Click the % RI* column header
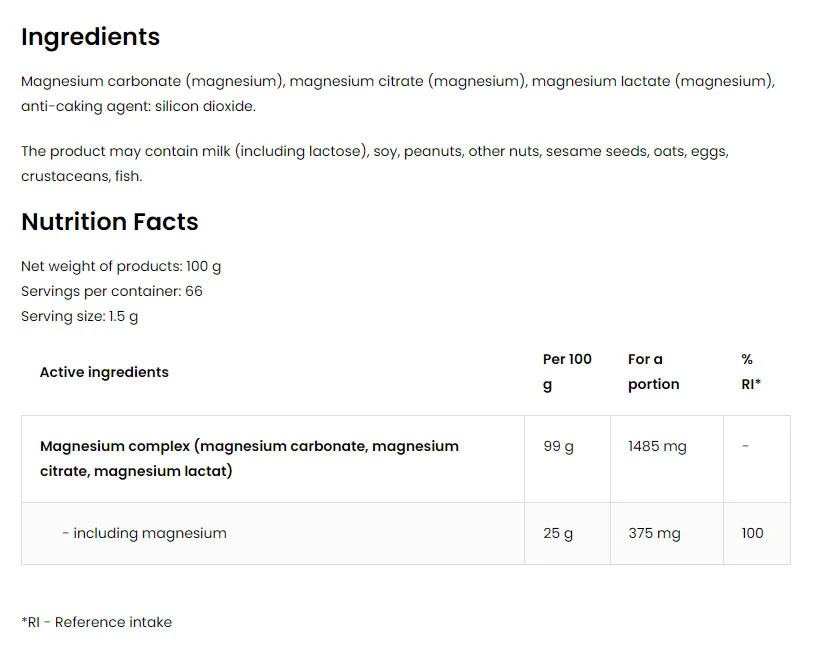The image size is (815, 662). (x=751, y=371)
